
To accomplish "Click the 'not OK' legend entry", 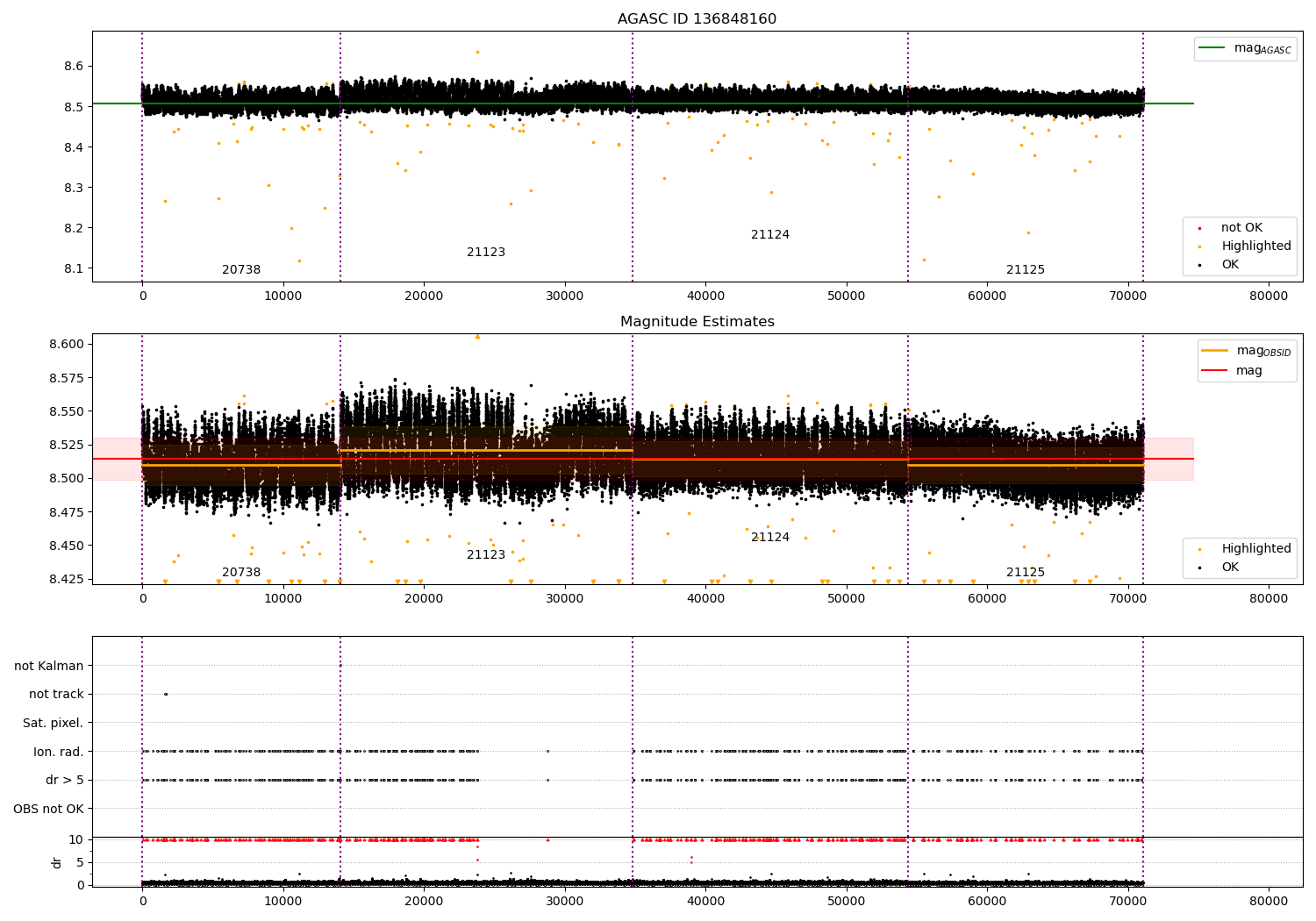I will (1241, 227).
